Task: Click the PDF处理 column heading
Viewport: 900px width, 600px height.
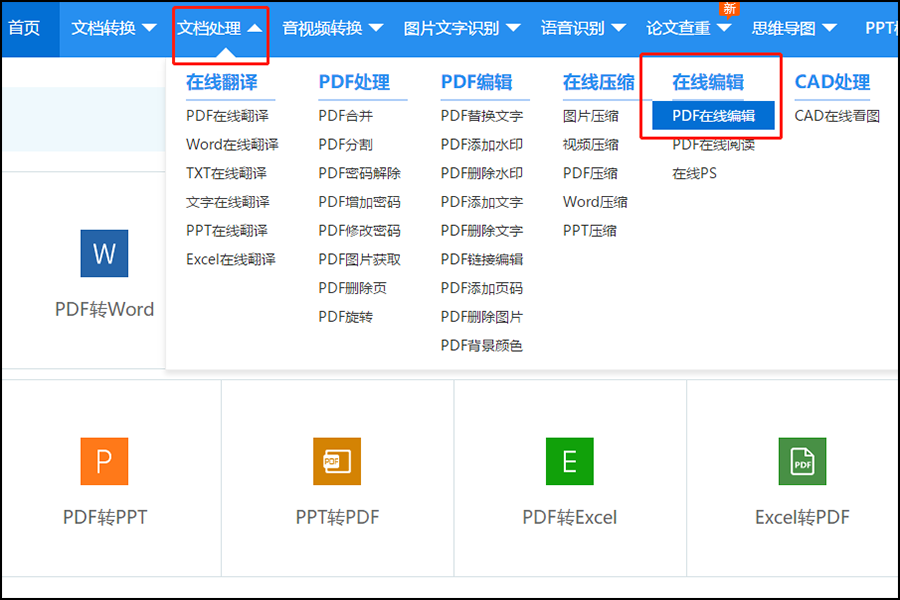Action: [354, 82]
